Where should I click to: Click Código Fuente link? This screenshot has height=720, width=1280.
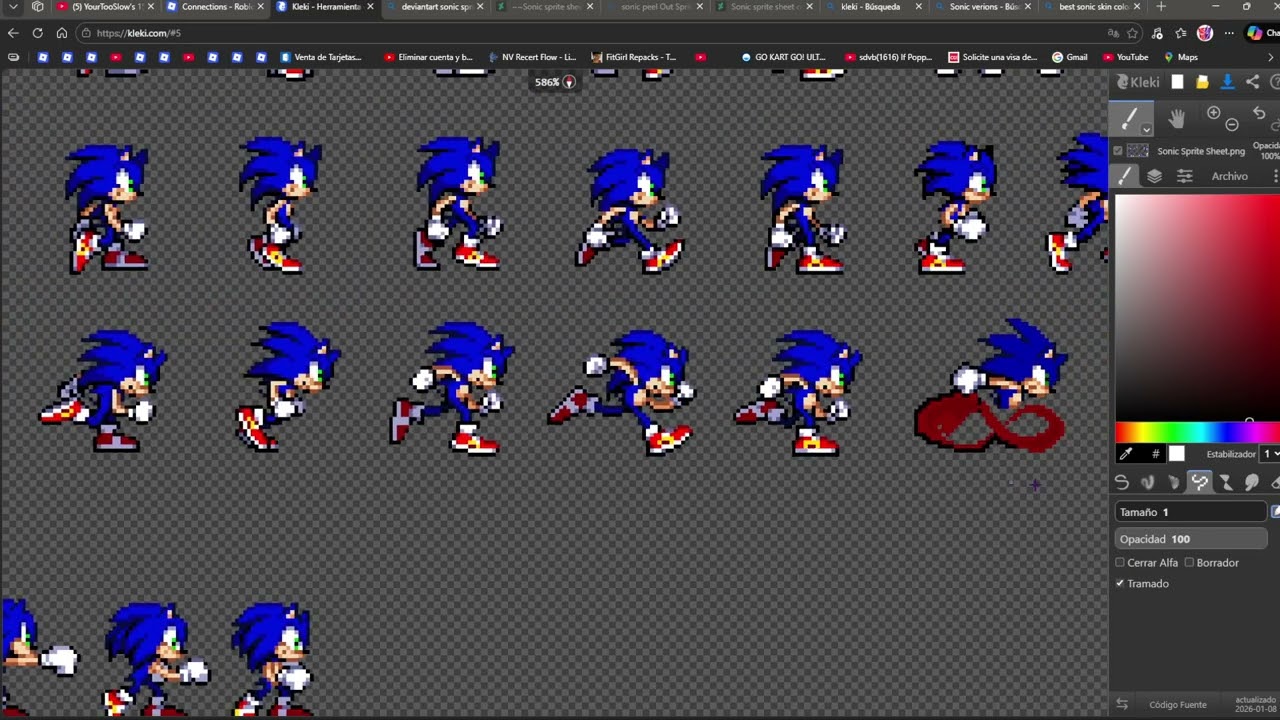(1177, 705)
